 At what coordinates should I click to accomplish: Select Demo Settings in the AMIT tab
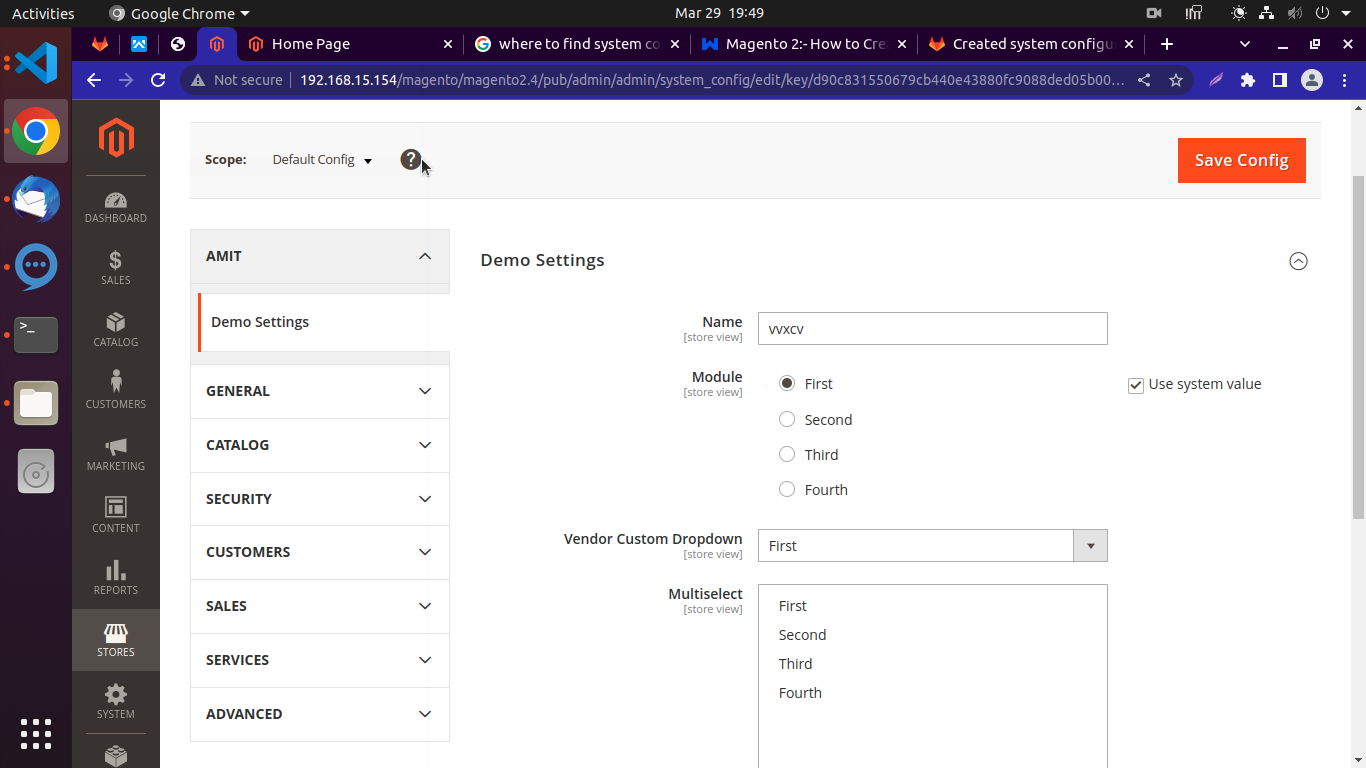(260, 322)
